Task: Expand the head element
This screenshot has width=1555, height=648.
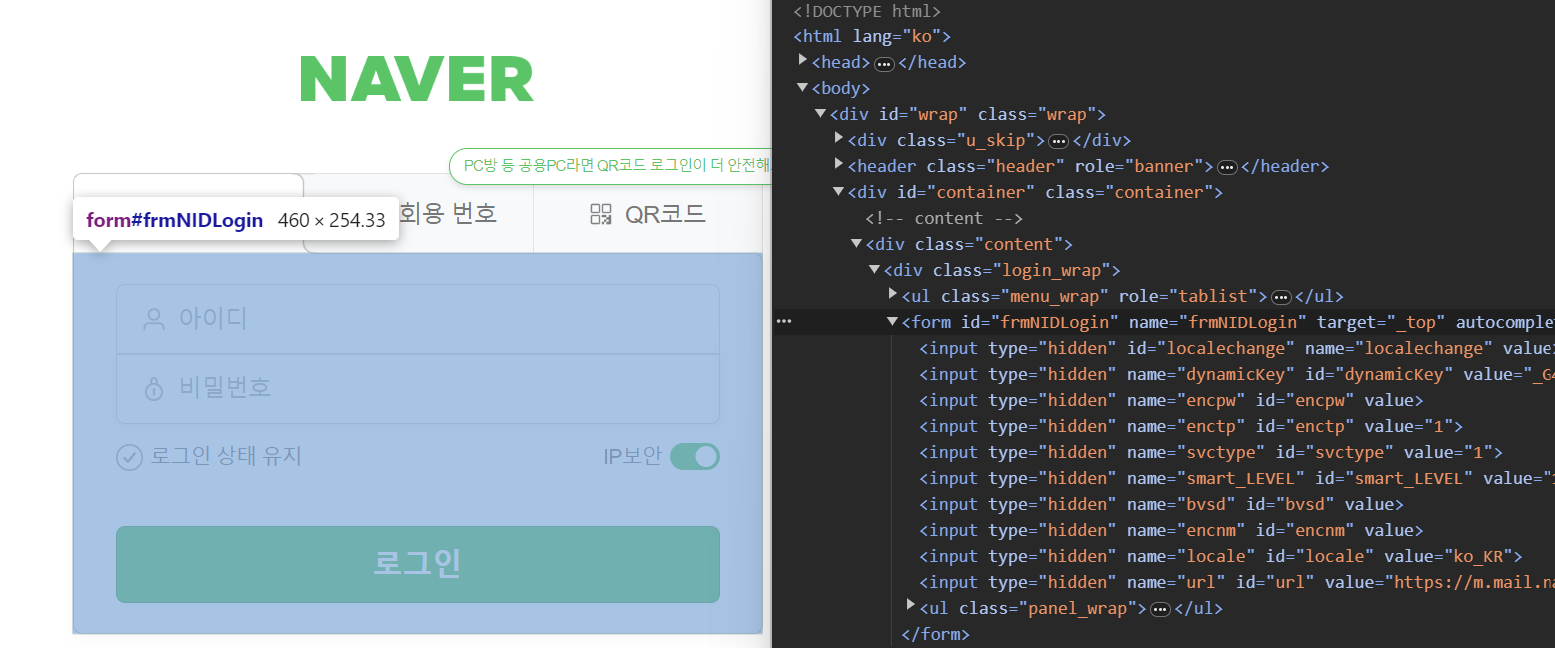Action: pyautogui.click(x=803, y=61)
